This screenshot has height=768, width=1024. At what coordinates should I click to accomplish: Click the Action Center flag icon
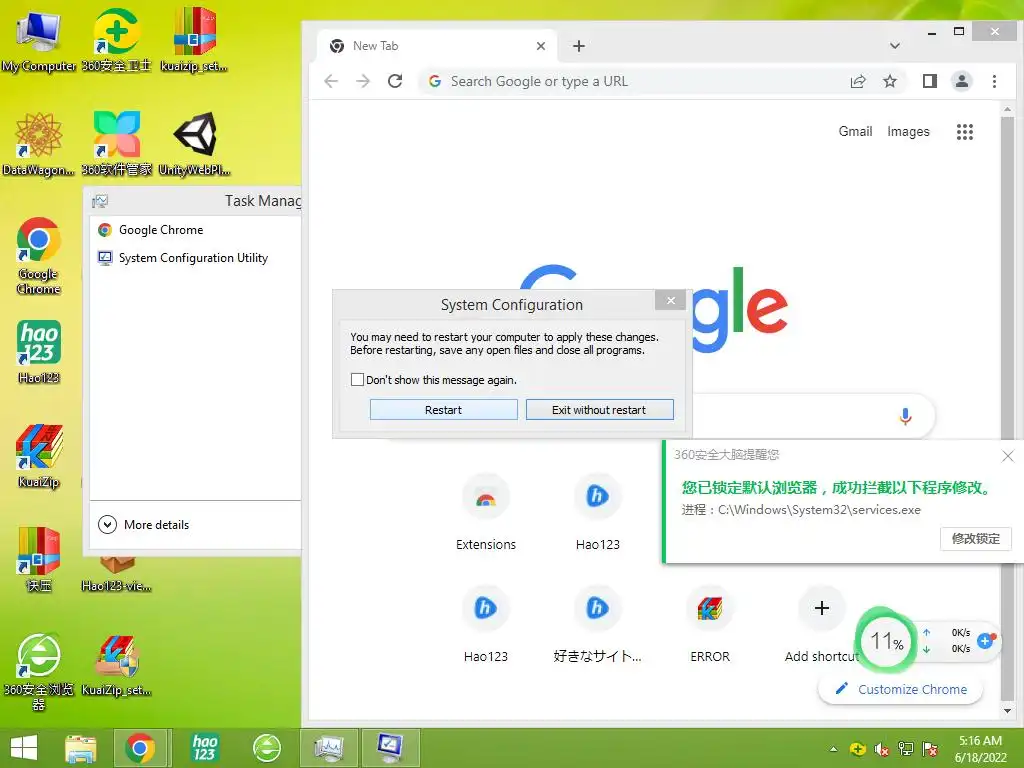coord(930,749)
